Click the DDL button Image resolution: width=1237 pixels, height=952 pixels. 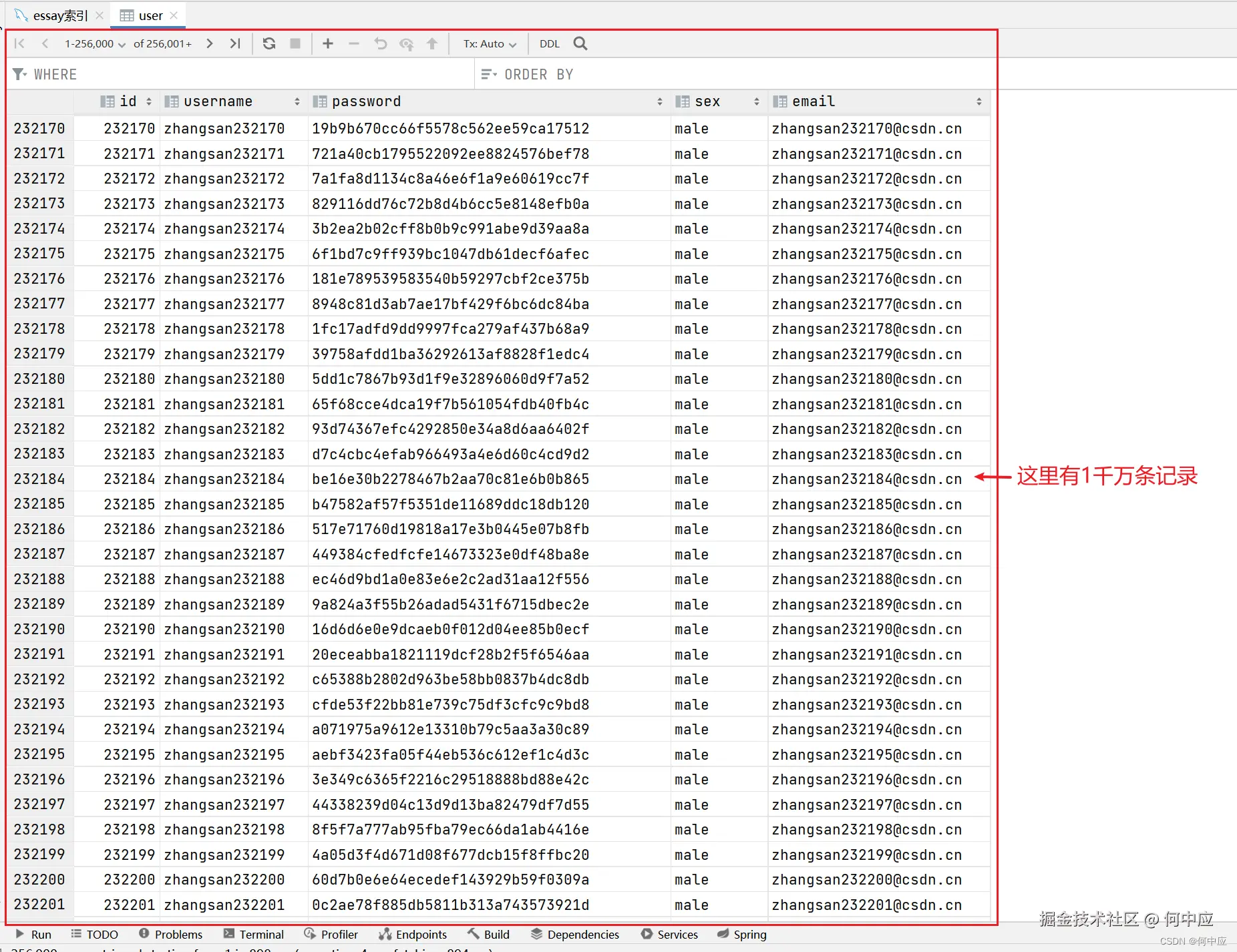[x=550, y=44]
